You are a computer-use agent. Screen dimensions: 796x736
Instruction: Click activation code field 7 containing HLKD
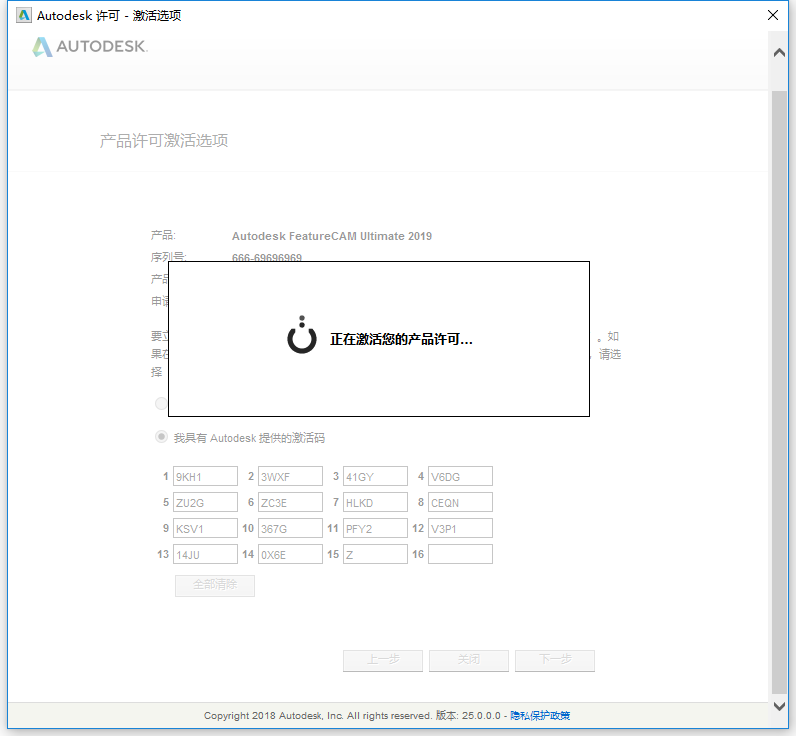[375, 503]
